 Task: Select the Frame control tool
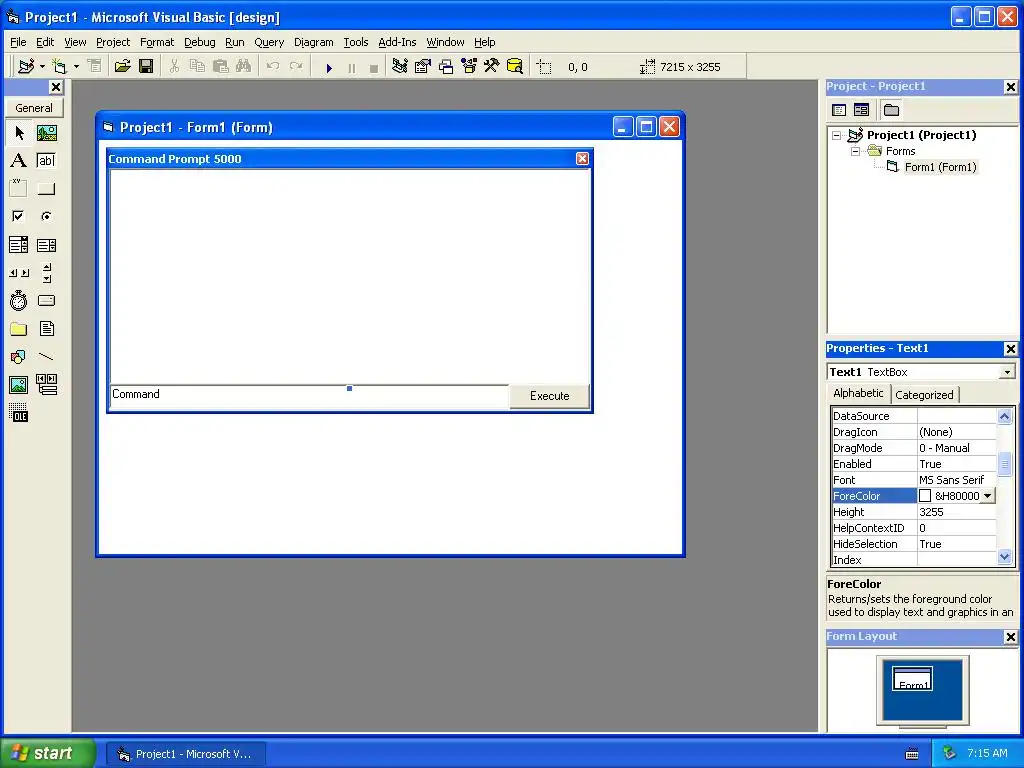point(19,189)
